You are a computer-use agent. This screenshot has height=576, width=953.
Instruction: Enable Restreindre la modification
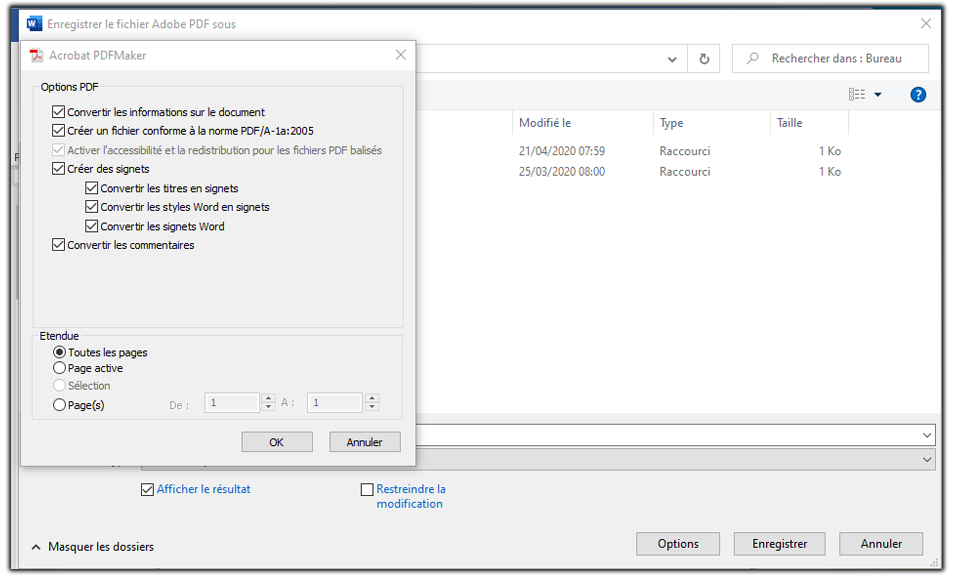pyautogui.click(x=367, y=489)
